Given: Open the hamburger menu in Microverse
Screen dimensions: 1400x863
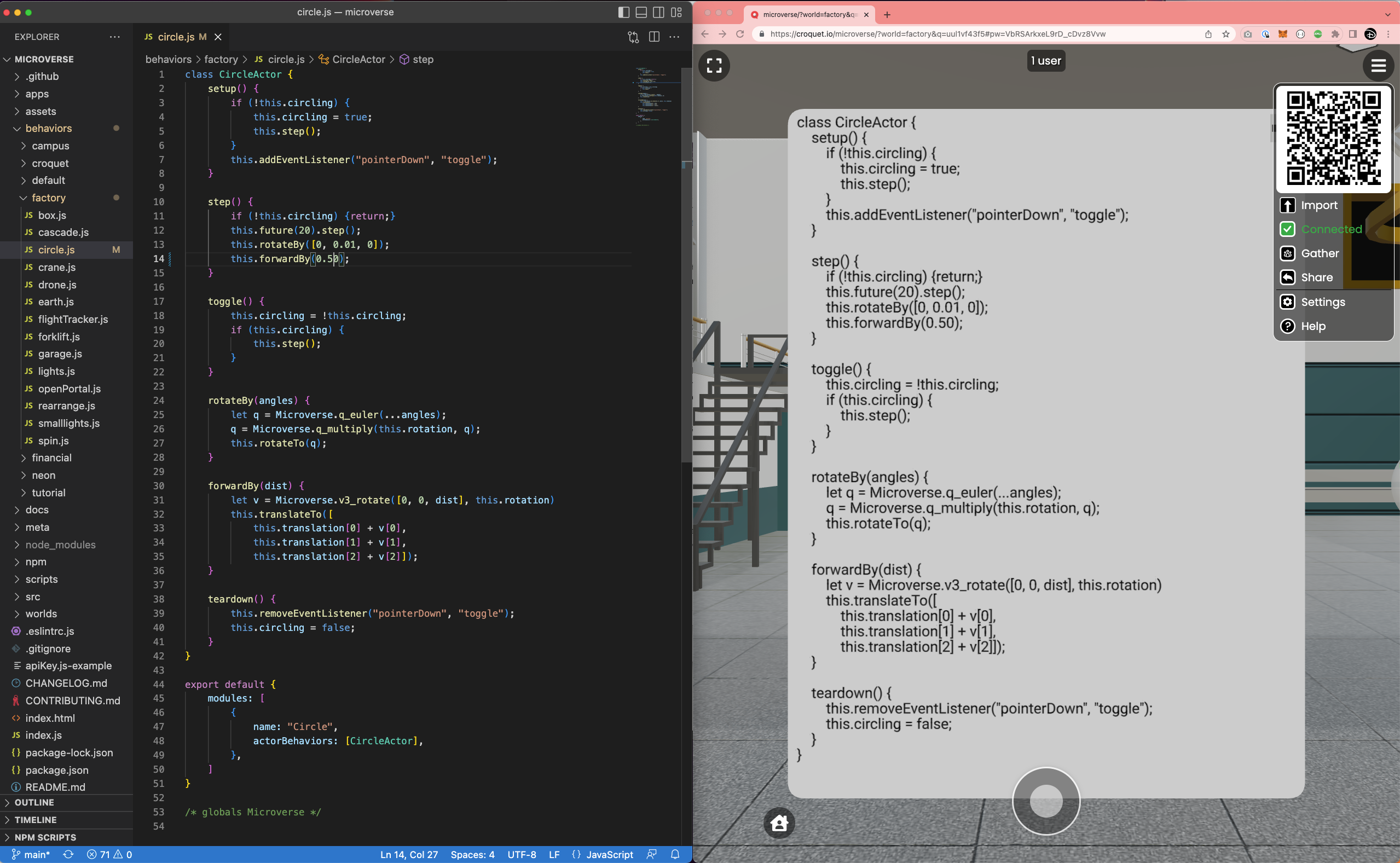Looking at the screenshot, I should [1378, 66].
